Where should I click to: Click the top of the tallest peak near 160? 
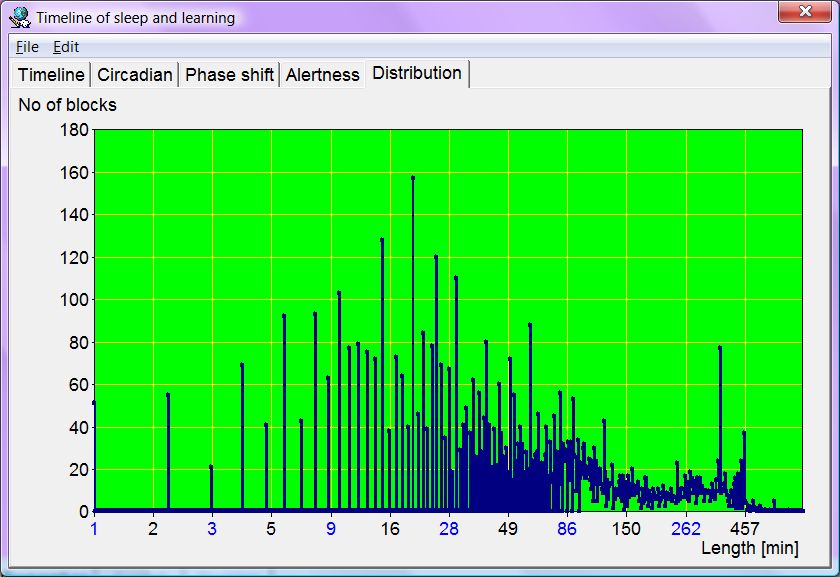[413, 178]
